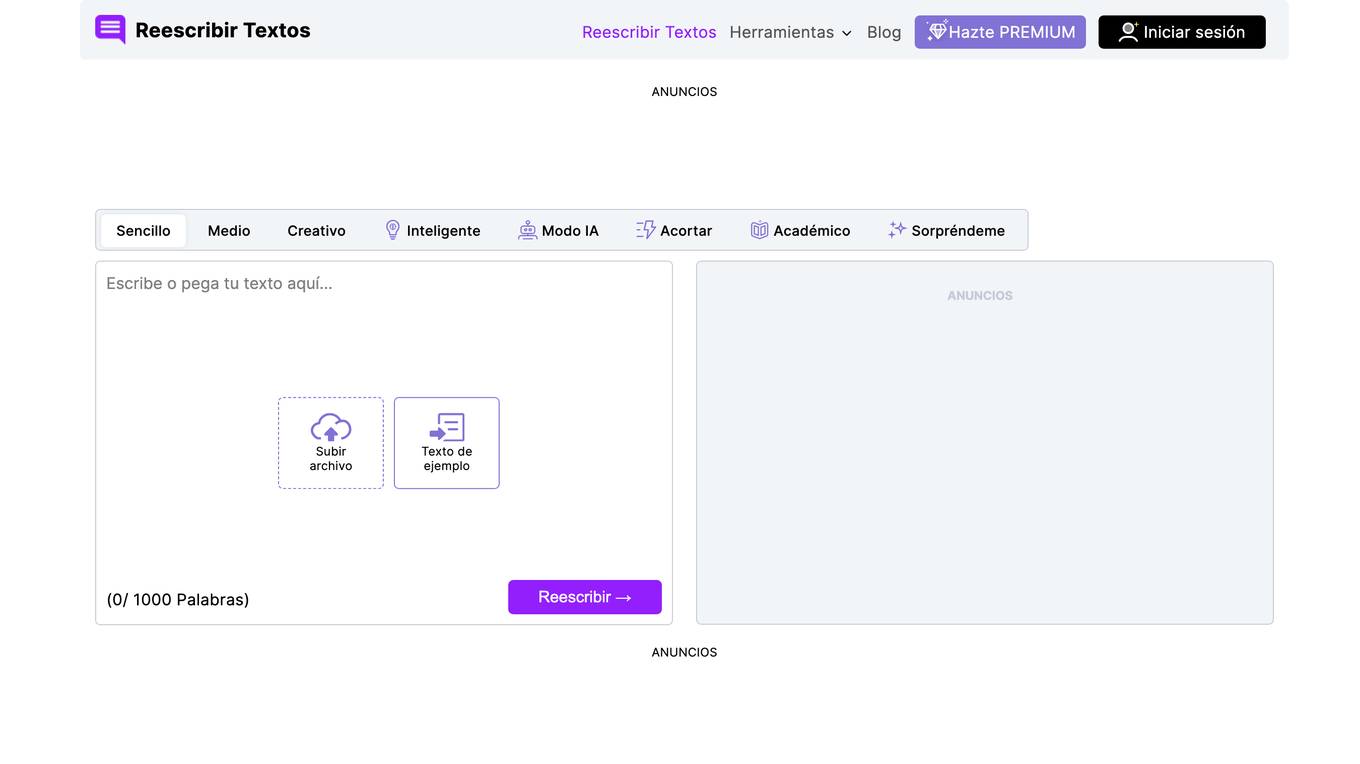Click the Iniciar sesión button
Screen dimensions: 1360x764
[1182, 32]
